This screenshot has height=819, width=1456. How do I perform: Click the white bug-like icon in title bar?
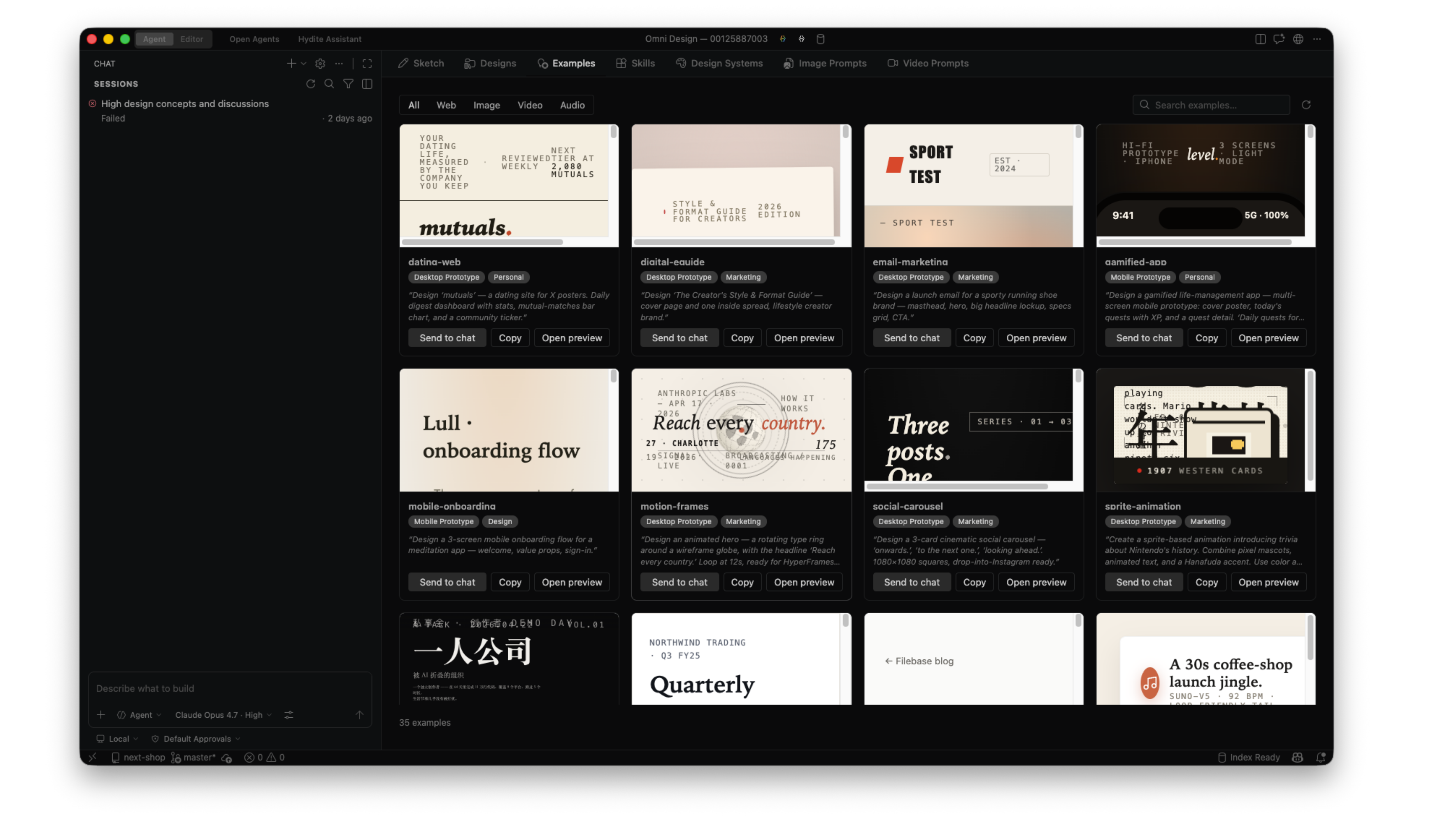tap(802, 39)
